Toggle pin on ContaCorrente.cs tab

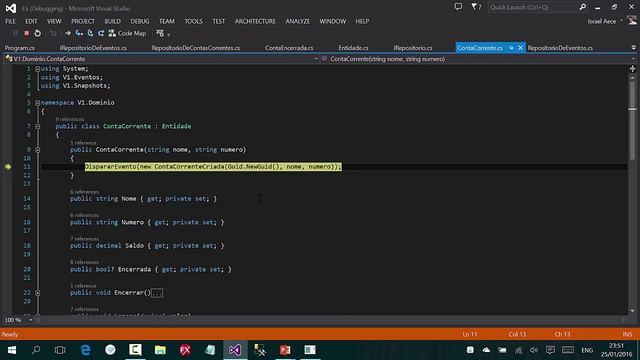[x=511, y=48]
